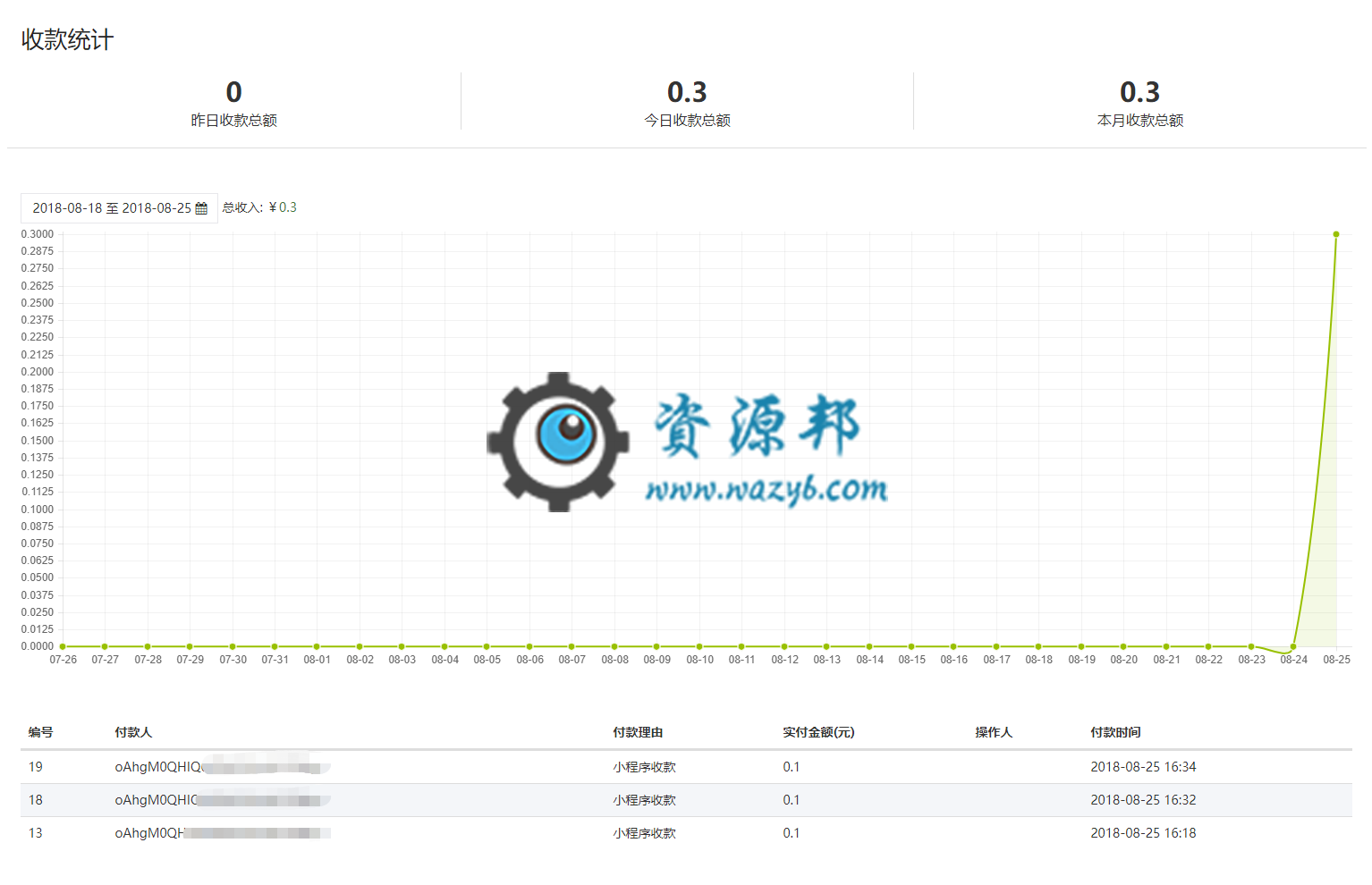Click the 0.1500 y-axis label
This screenshot has width=1372, height=885.
(38, 441)
